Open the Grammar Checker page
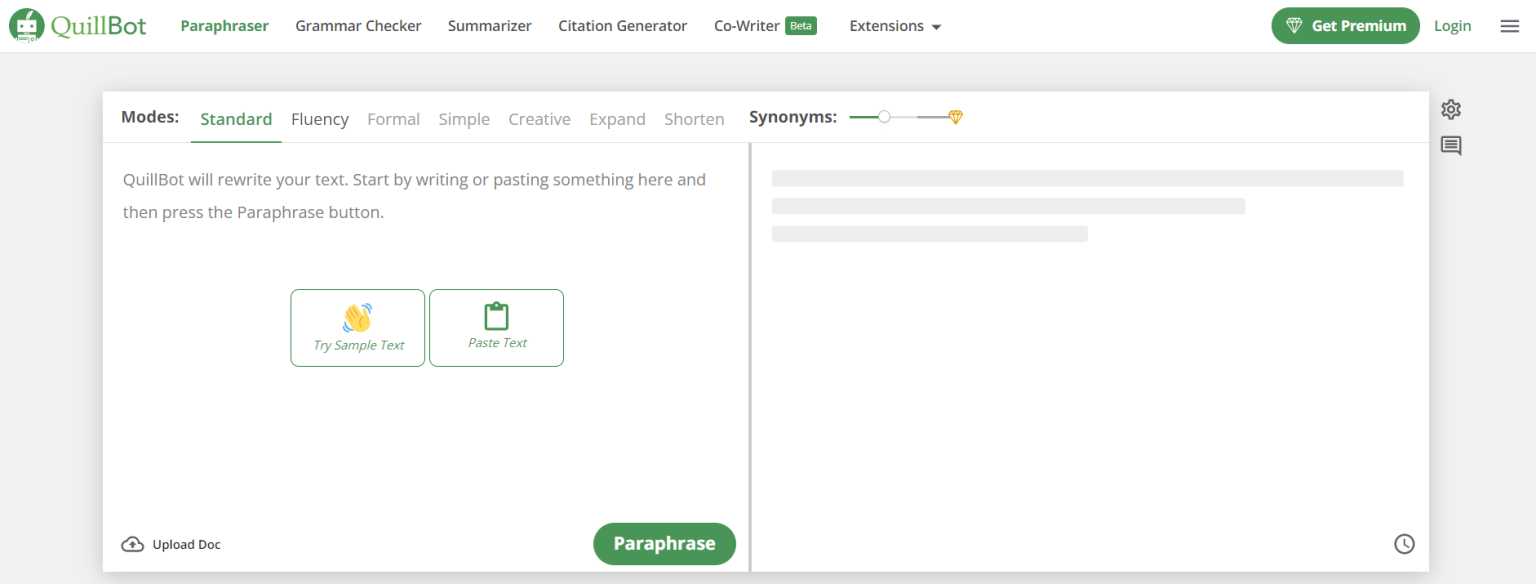 click(358, 26)
